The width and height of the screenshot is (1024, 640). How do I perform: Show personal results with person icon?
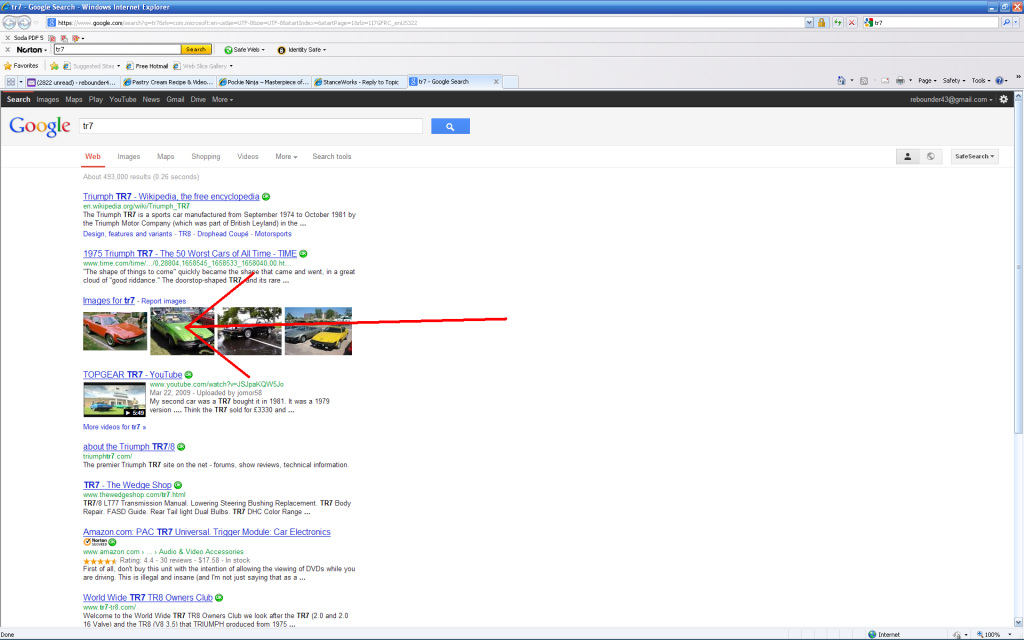907,157
